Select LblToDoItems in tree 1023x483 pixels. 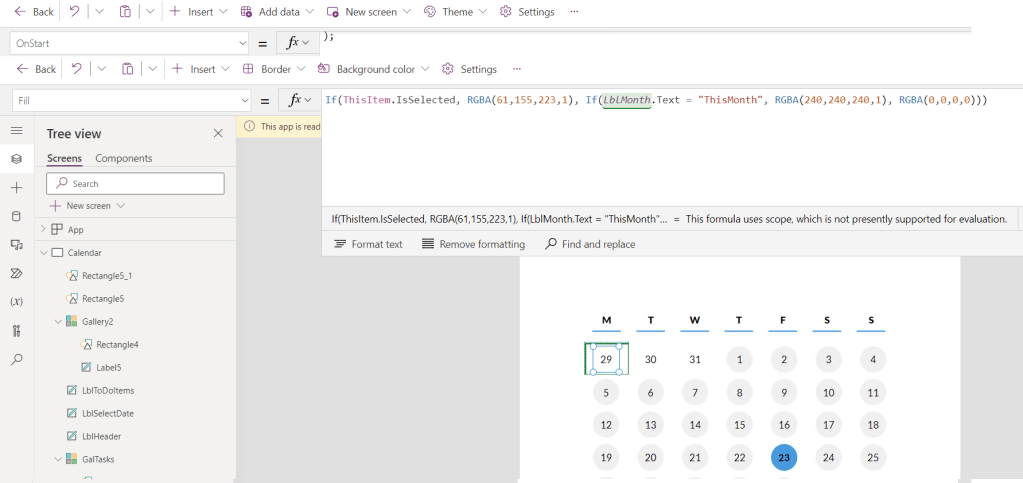tap(108, 390)
